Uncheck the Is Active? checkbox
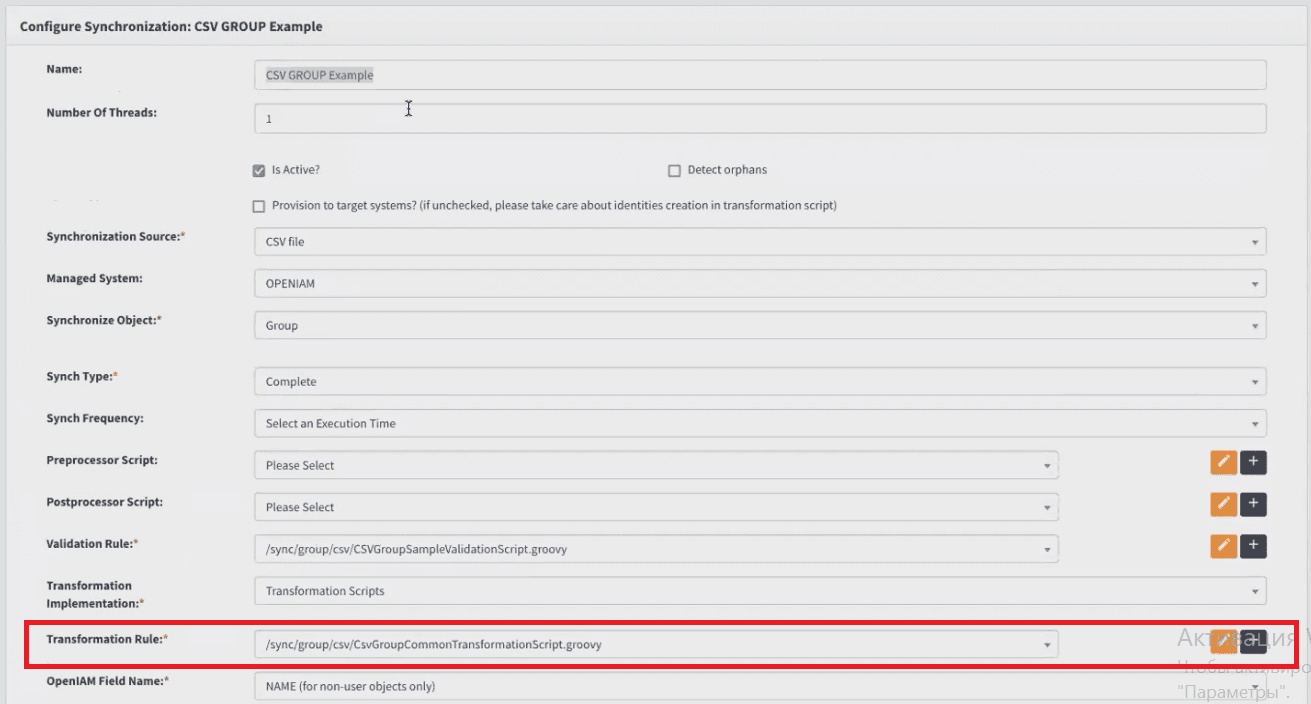 tap(259, 170)
